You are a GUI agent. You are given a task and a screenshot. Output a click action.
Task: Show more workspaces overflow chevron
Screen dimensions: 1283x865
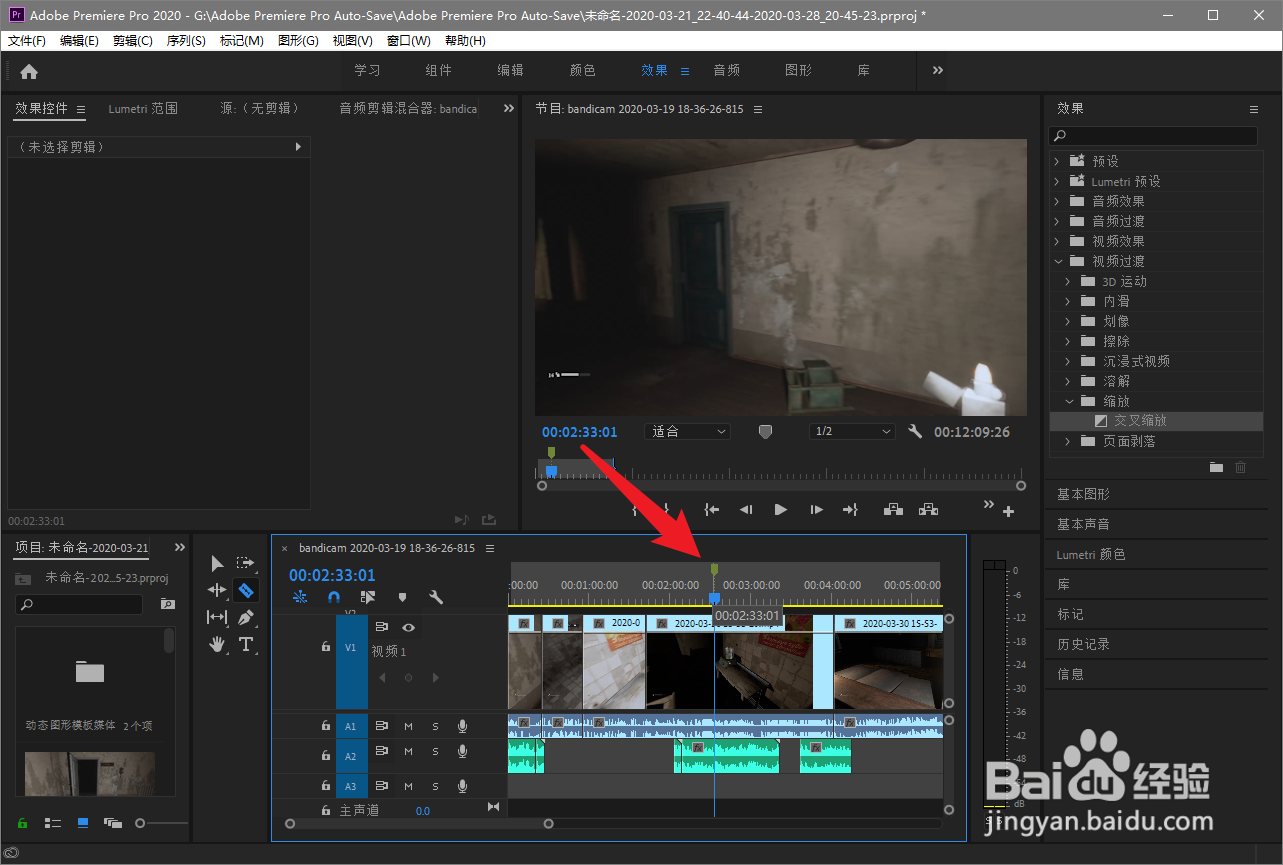pos(938,70)
